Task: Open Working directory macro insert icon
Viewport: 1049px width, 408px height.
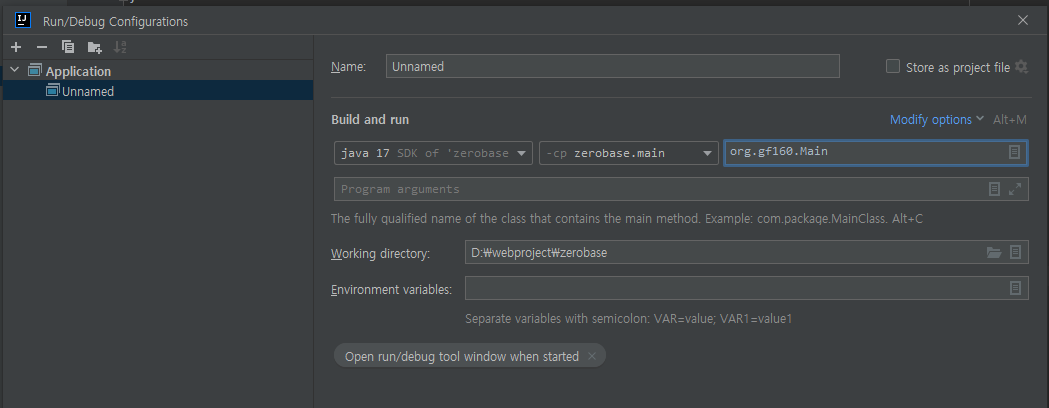Action: click(1015, 253)
